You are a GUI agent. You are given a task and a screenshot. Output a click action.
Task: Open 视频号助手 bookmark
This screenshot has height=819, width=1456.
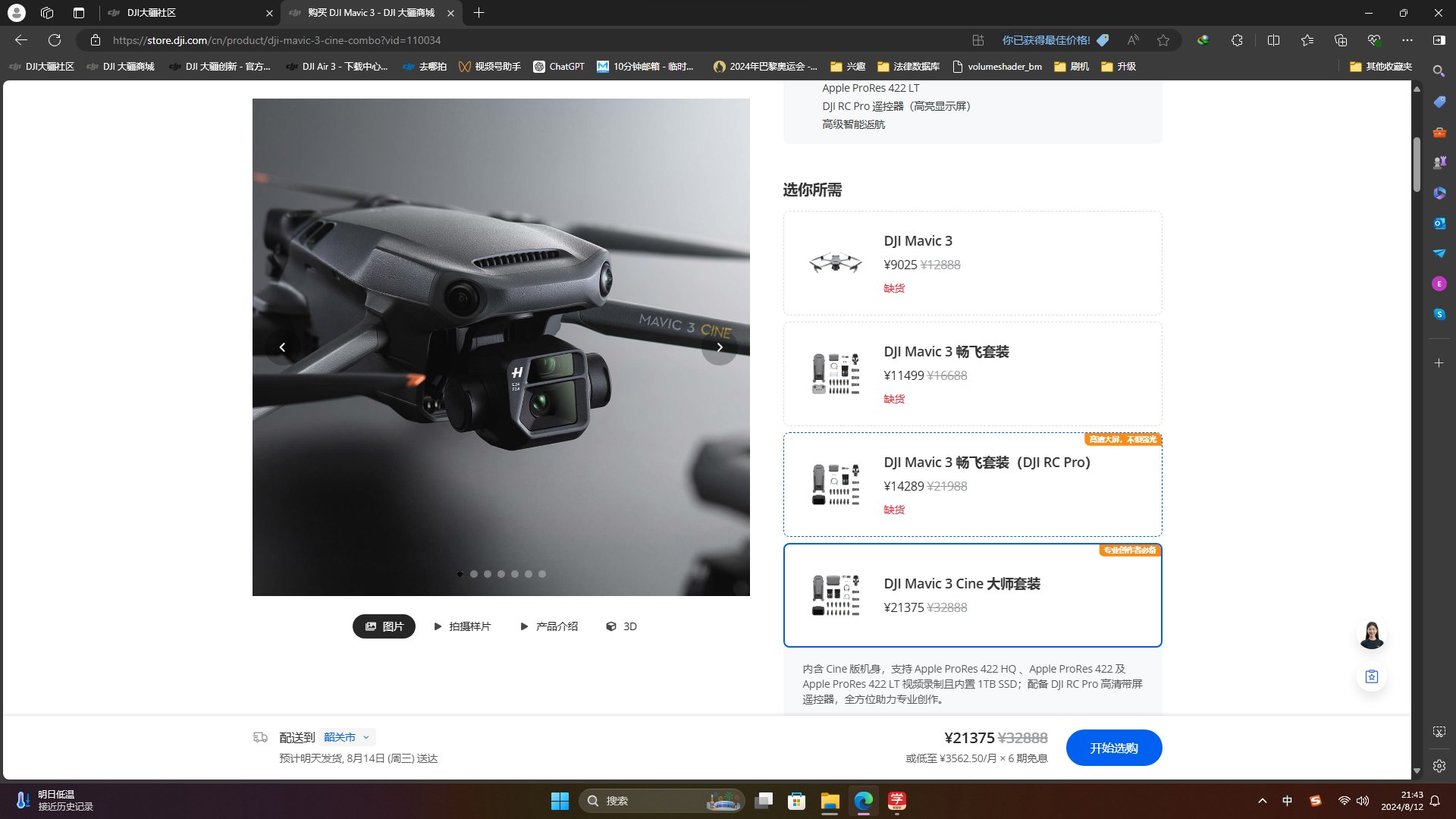coord(489,67)
